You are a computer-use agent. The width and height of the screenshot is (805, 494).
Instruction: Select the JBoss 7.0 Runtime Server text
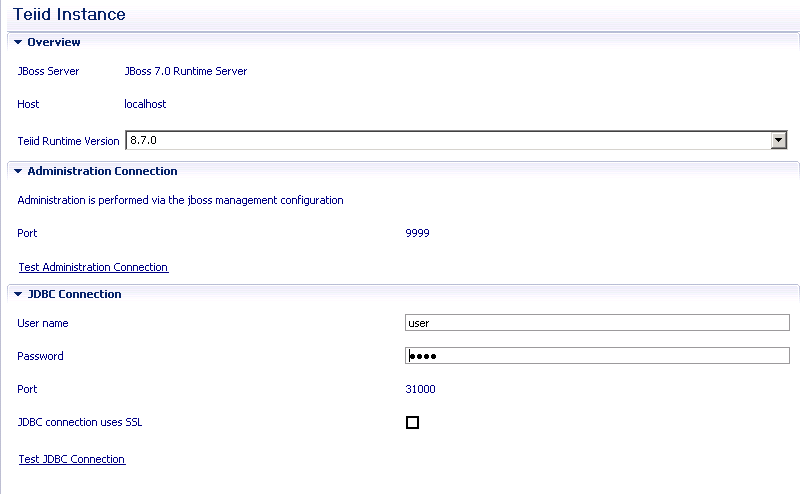pos(185,71)
